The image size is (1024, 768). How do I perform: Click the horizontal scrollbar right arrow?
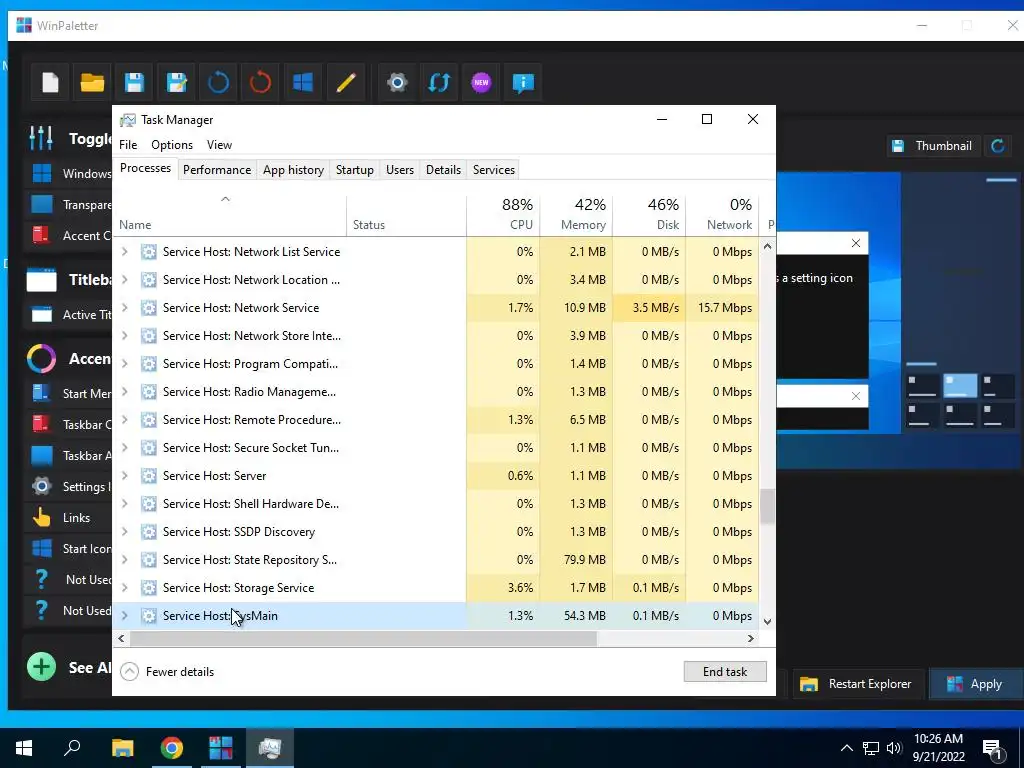tap(751, 639)
